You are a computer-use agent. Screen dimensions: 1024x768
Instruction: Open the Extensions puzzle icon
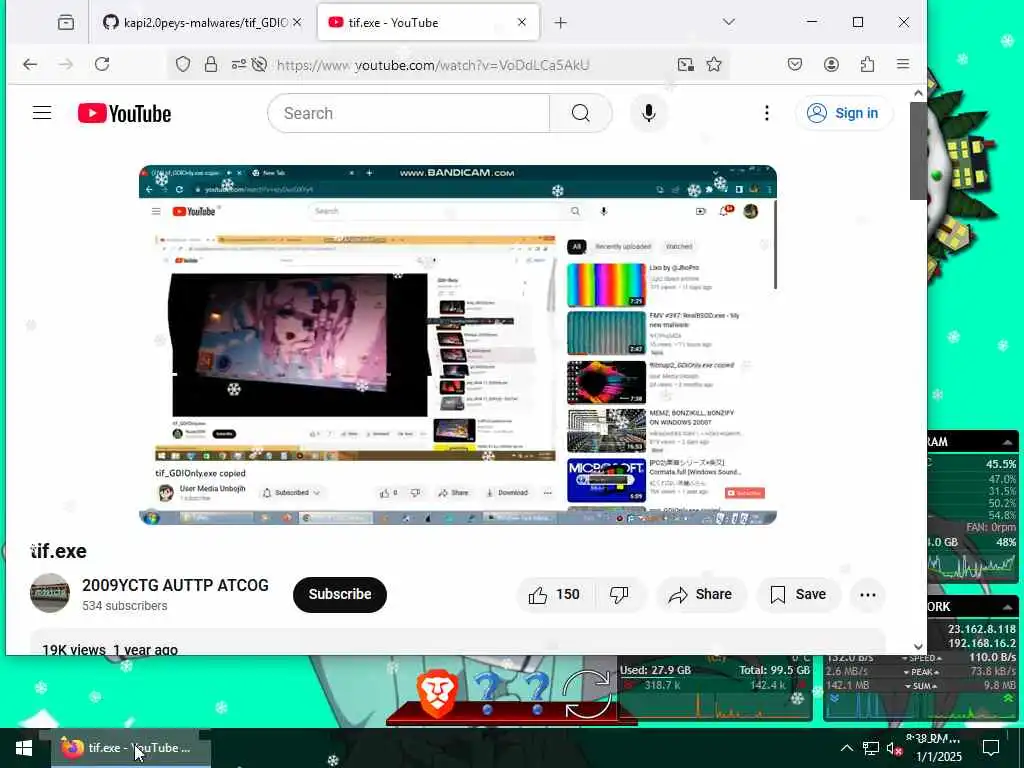(x=867, y=64)
